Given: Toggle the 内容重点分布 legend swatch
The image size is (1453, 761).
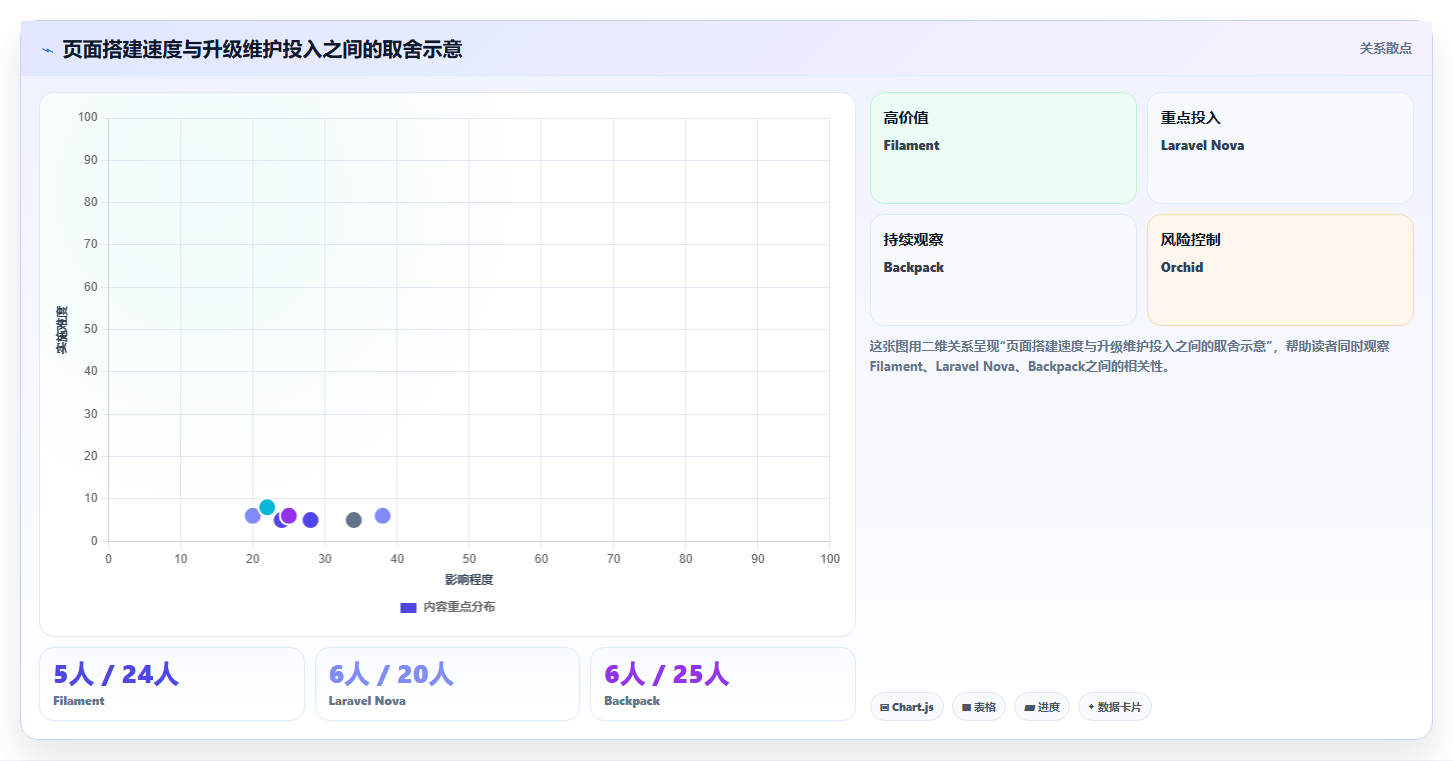Looking at the screenshot, I should pyautogui.click(x=408, y=607).
